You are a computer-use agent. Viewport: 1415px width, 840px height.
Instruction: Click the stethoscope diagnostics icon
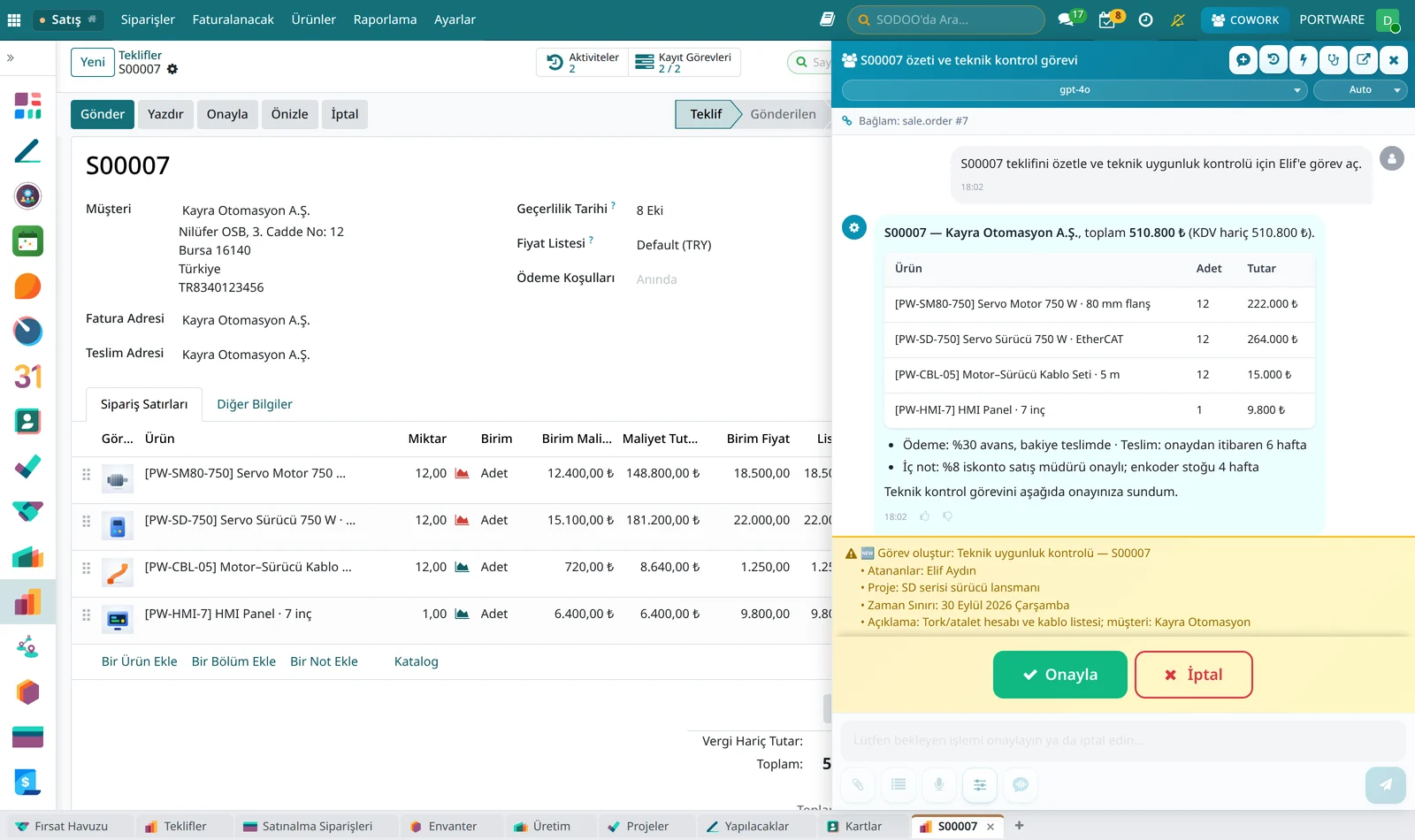click(x=1333, y=60)
